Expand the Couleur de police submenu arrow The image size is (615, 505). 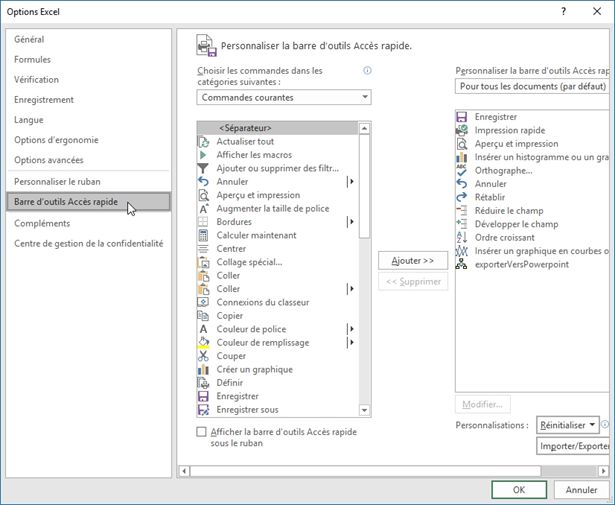(351, 329)
